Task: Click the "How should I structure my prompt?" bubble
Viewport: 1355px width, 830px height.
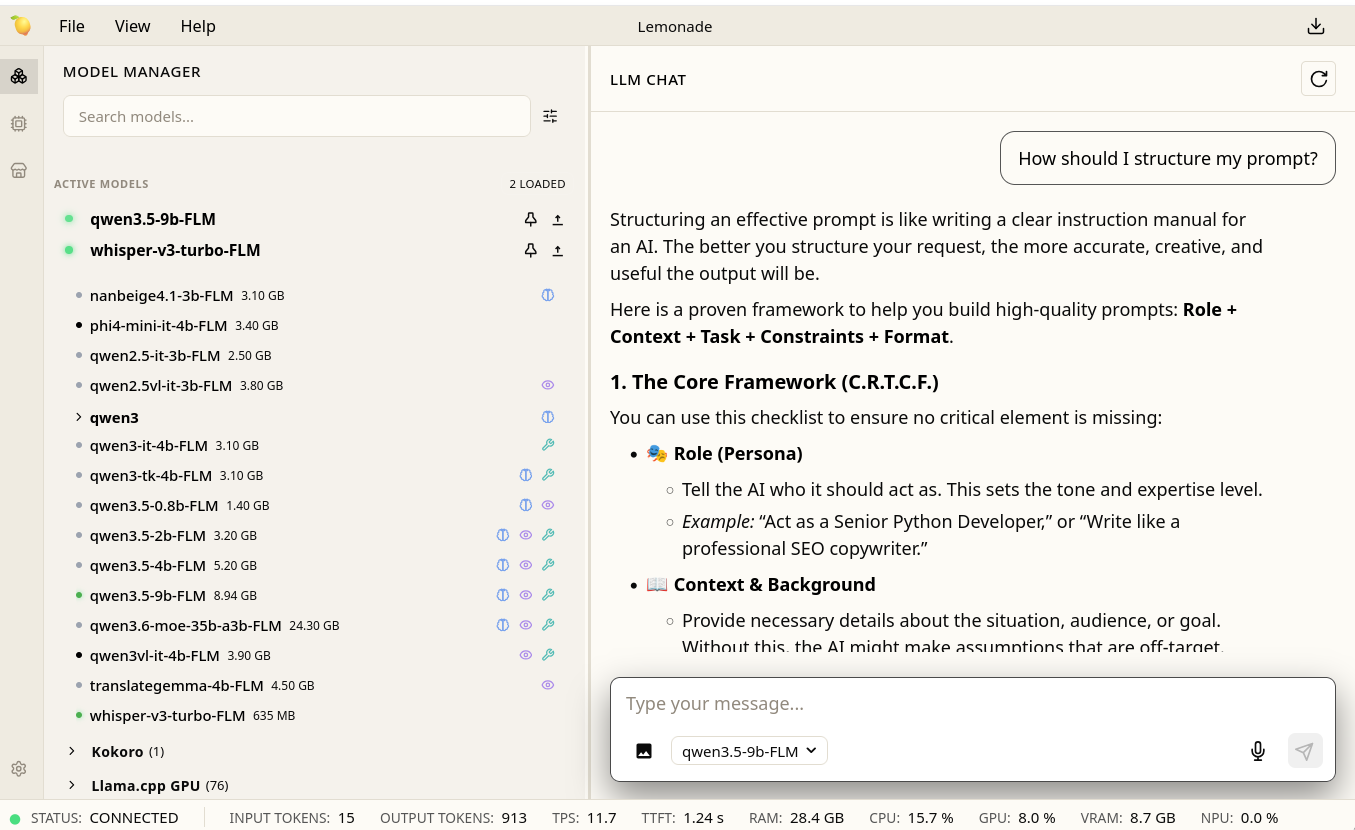Action: [1167, 158]
